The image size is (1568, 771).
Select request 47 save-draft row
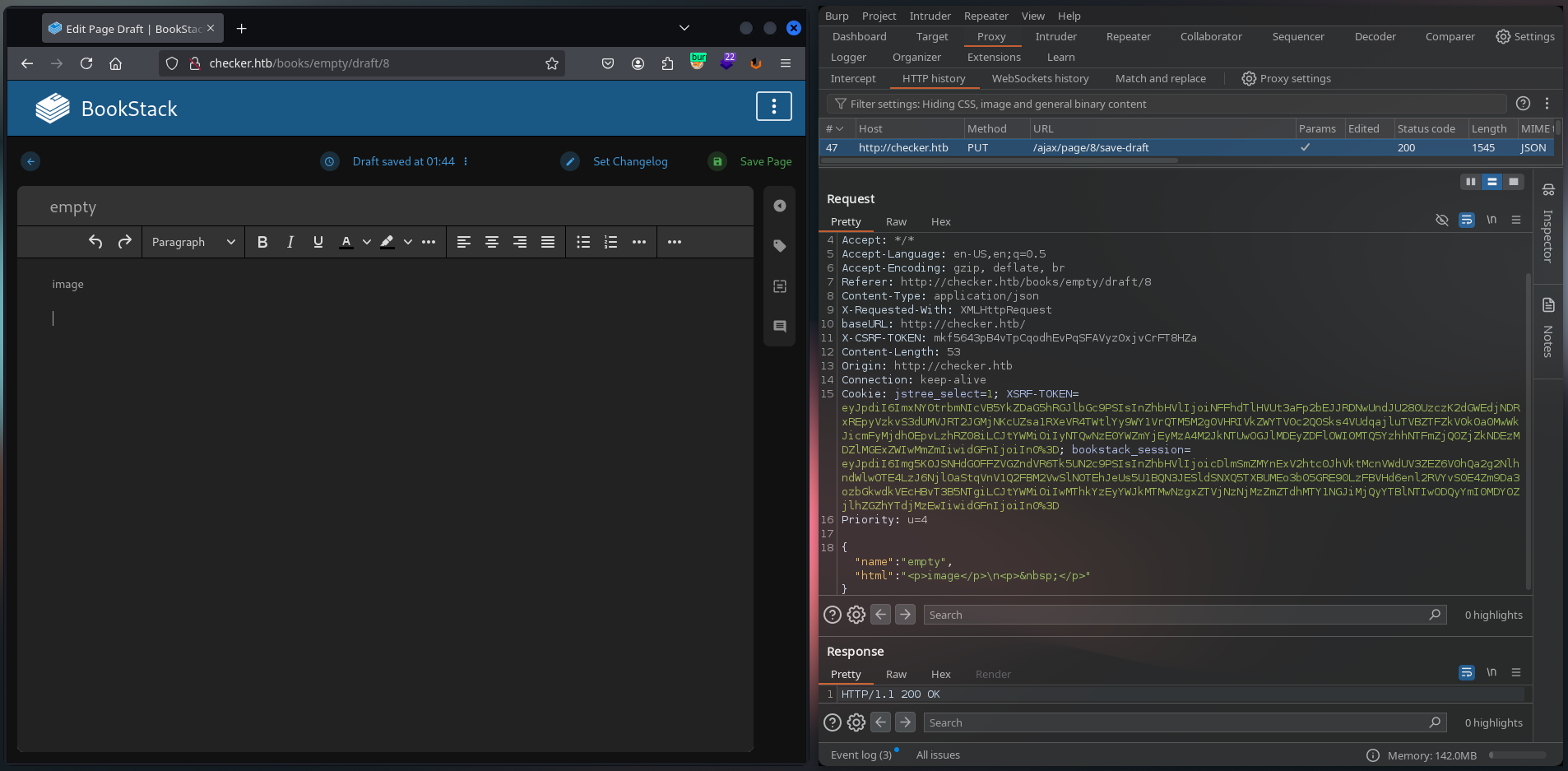[x=1187, y=147]
